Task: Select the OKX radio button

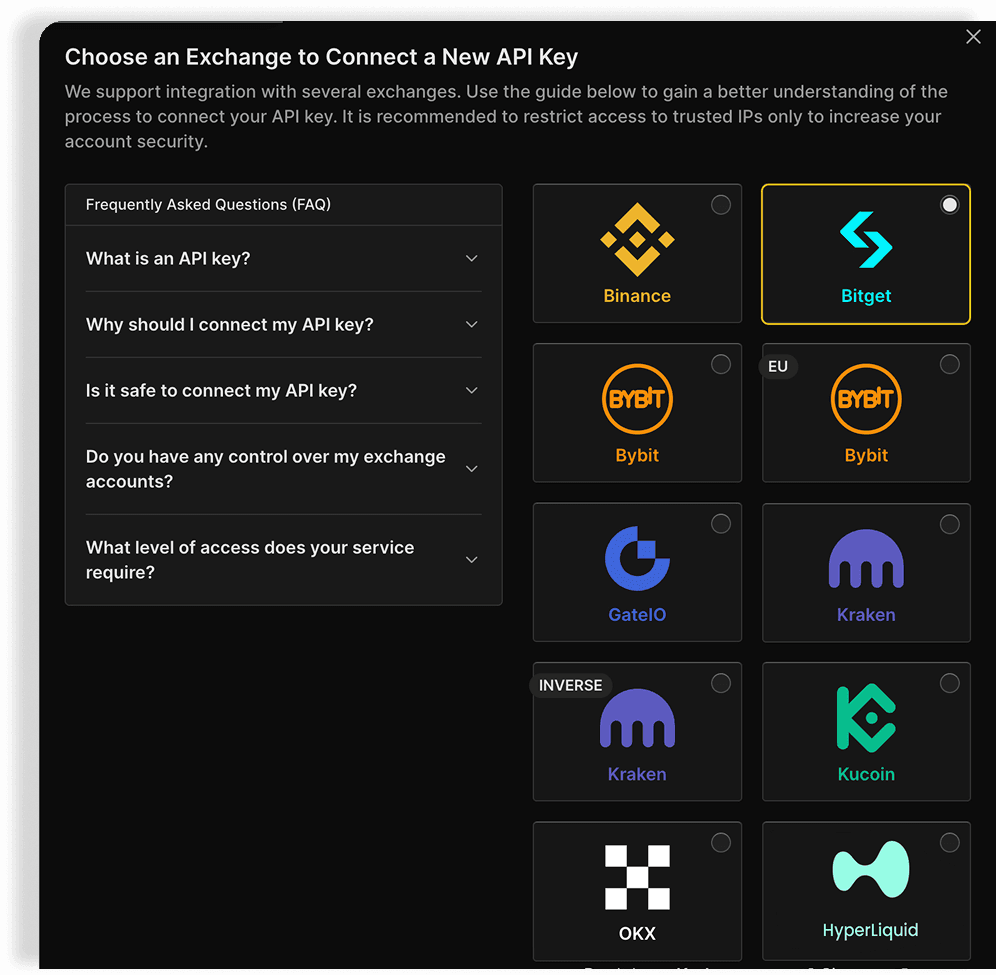Action: point(720,842)
